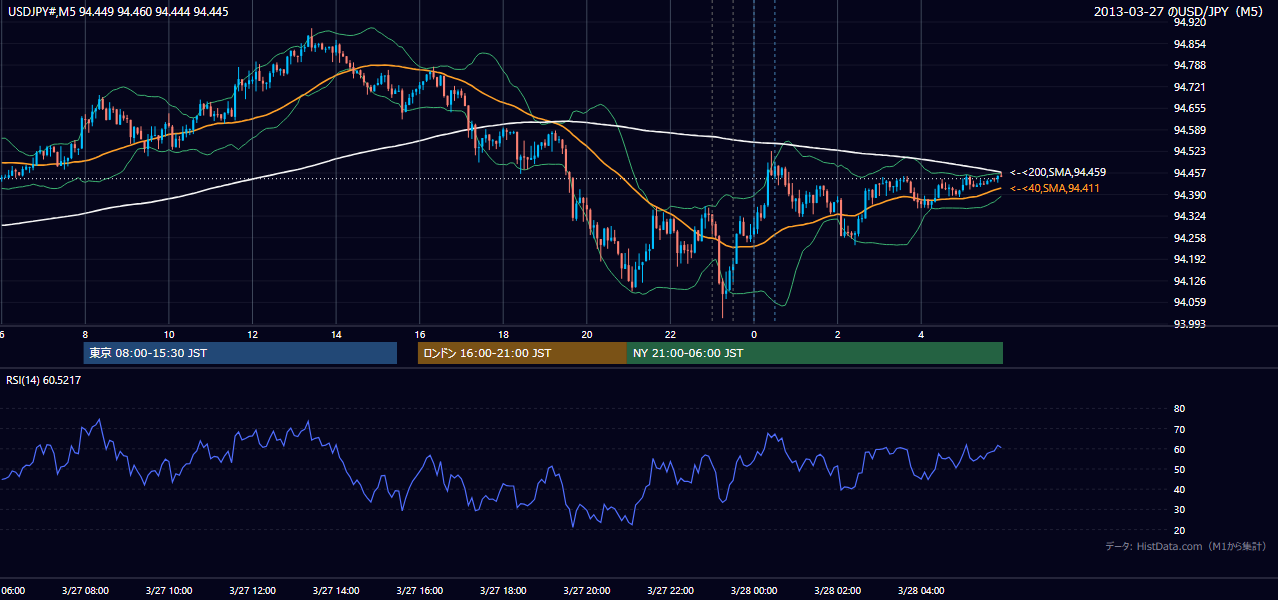Click price scale value 94.457
This screenshot has height=600, width=1278.
(1189, 173)
